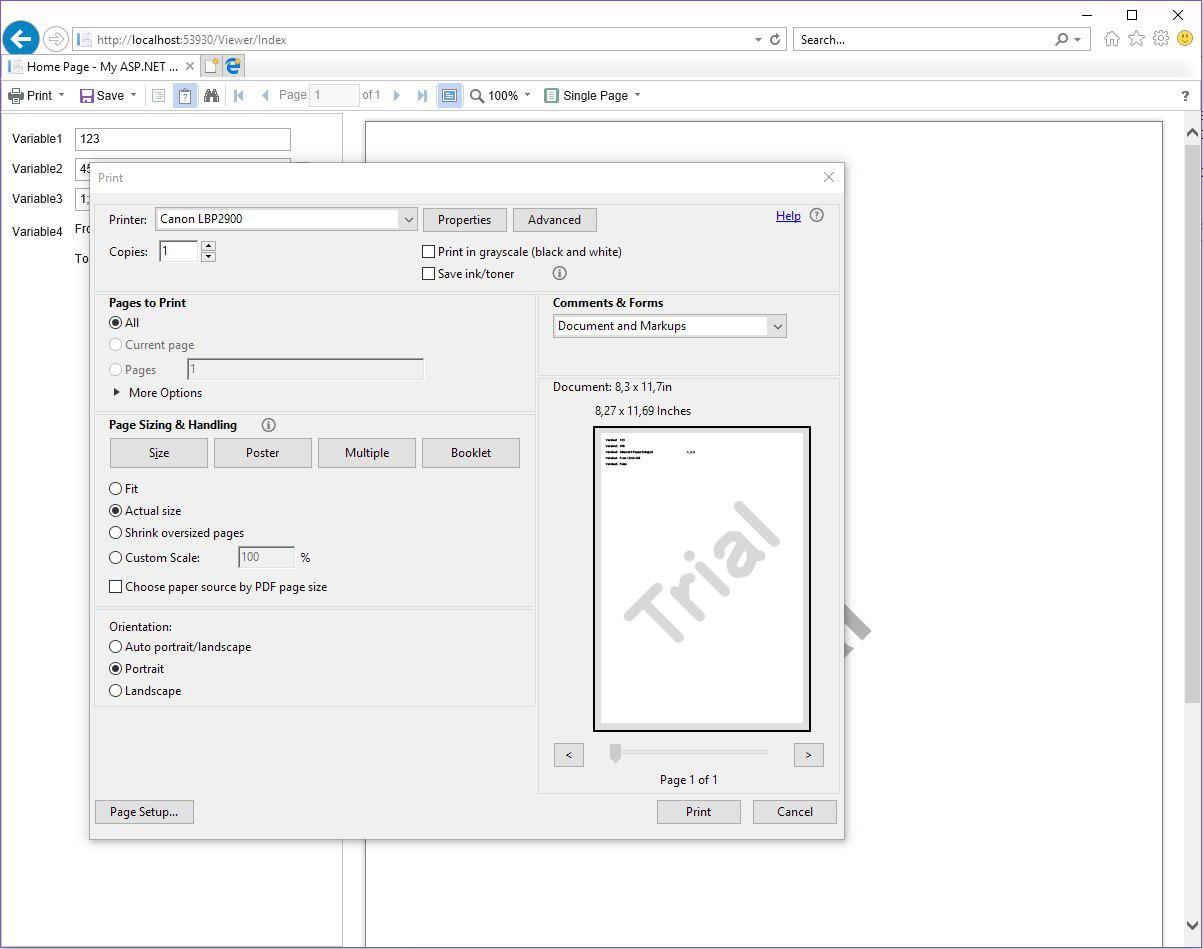Open Comments & Forms dropdown Document and Markups

click(x=670, y=326)
